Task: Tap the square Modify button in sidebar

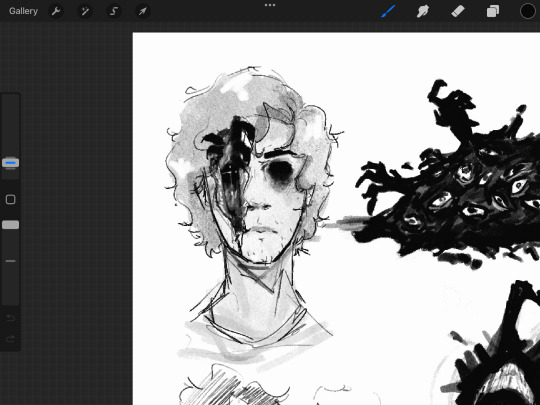Action: tap(10, 199)
